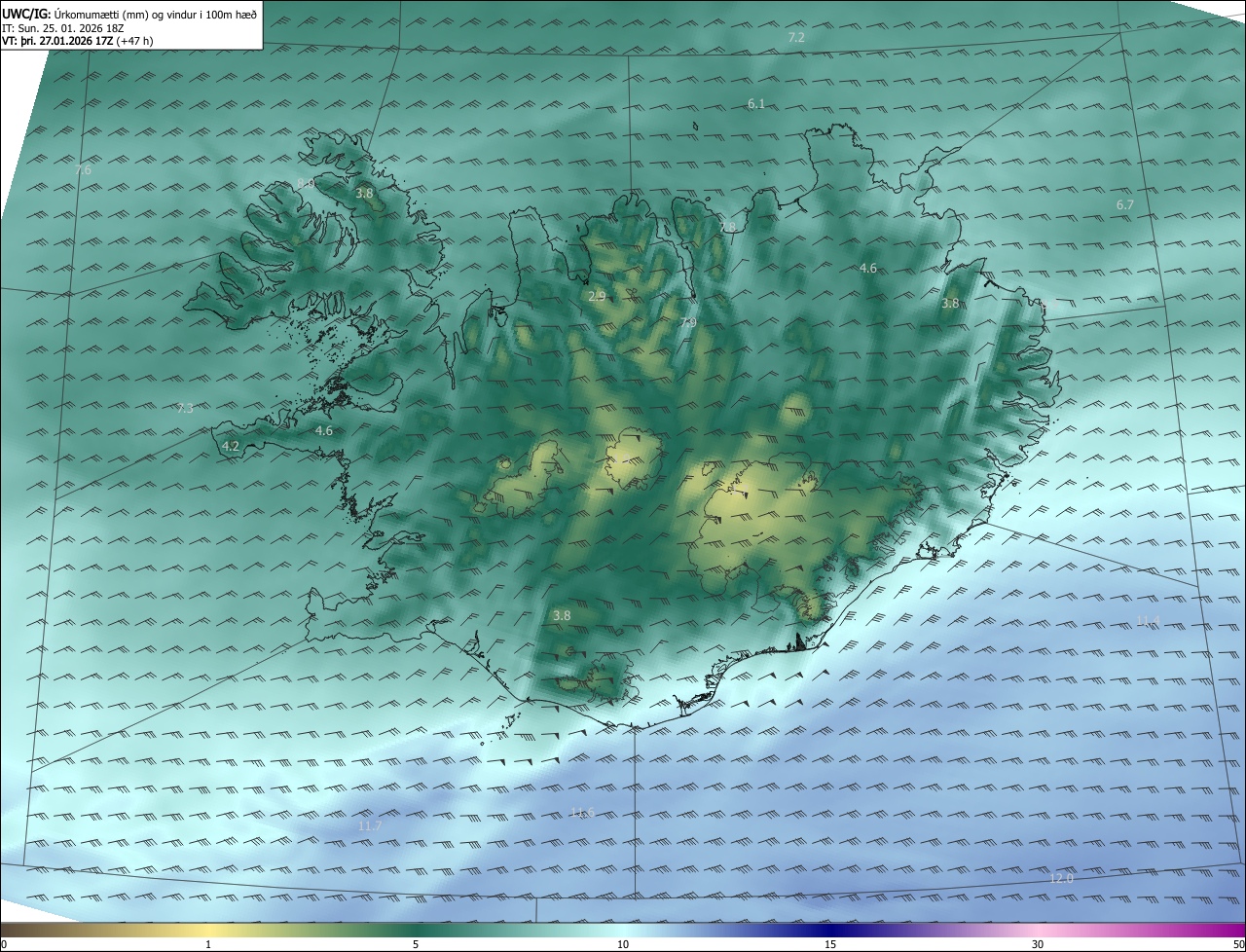Click the 7.2 precipitable water value
The width and height of the screenshot is (1246, 952).
point(796,37)
